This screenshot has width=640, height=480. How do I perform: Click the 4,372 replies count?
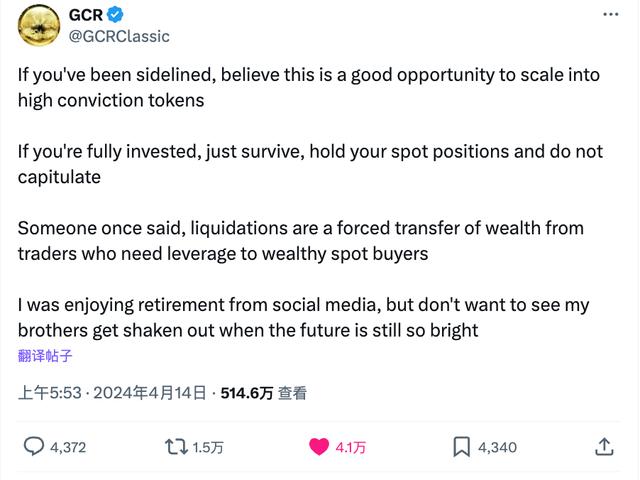click(68, 447)
